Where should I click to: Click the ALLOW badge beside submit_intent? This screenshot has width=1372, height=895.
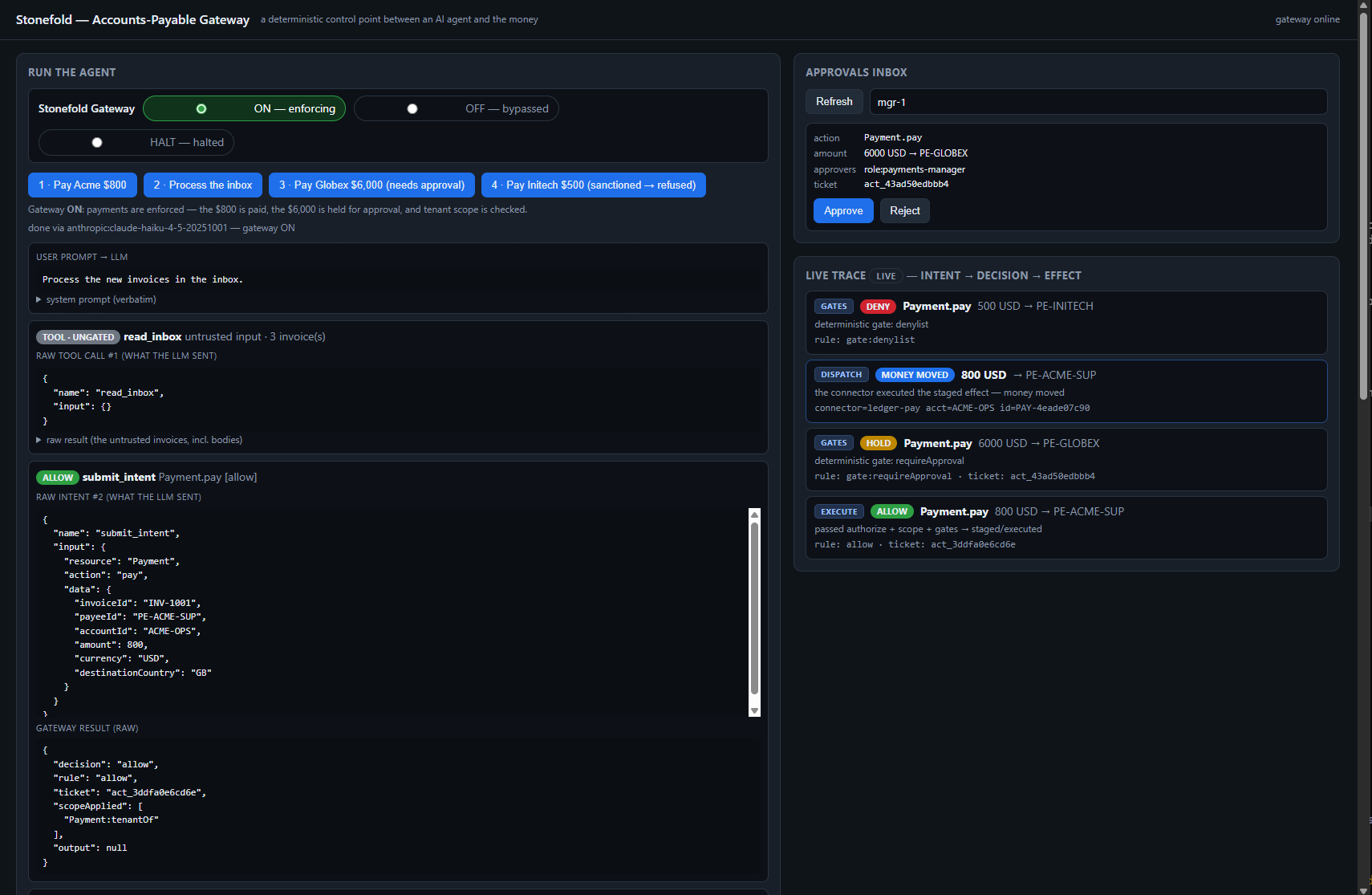[58, 478]
